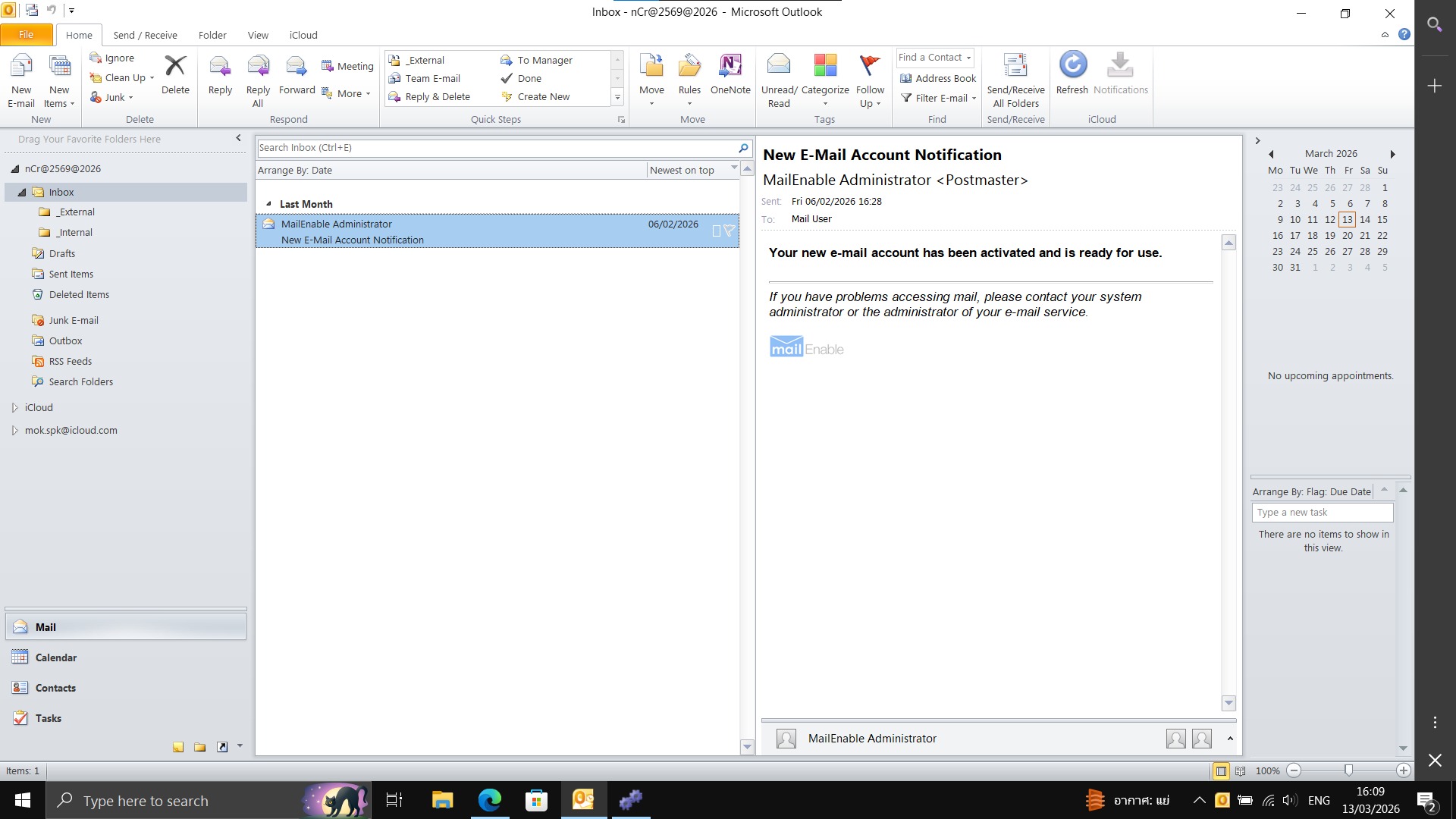Open the File tab

[26, 35]
